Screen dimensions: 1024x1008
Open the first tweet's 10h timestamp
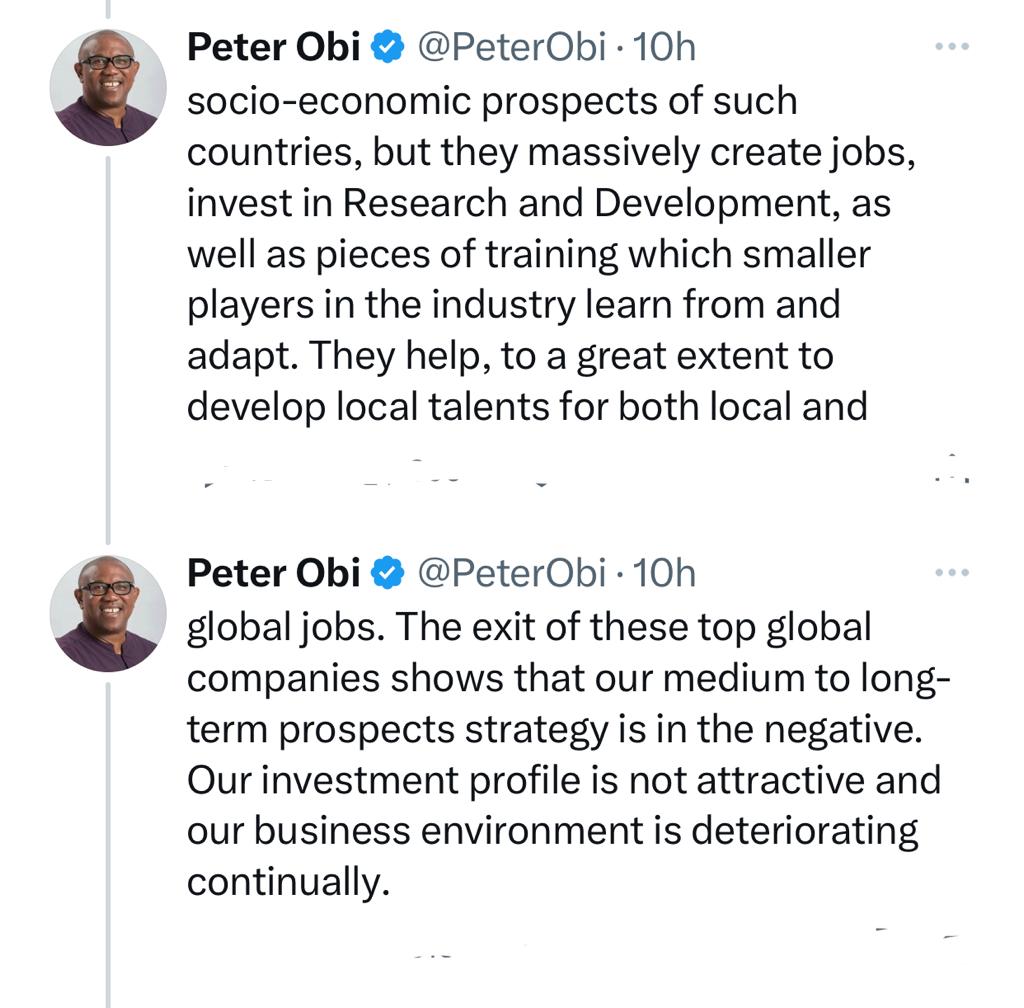(x=665, y=47)
